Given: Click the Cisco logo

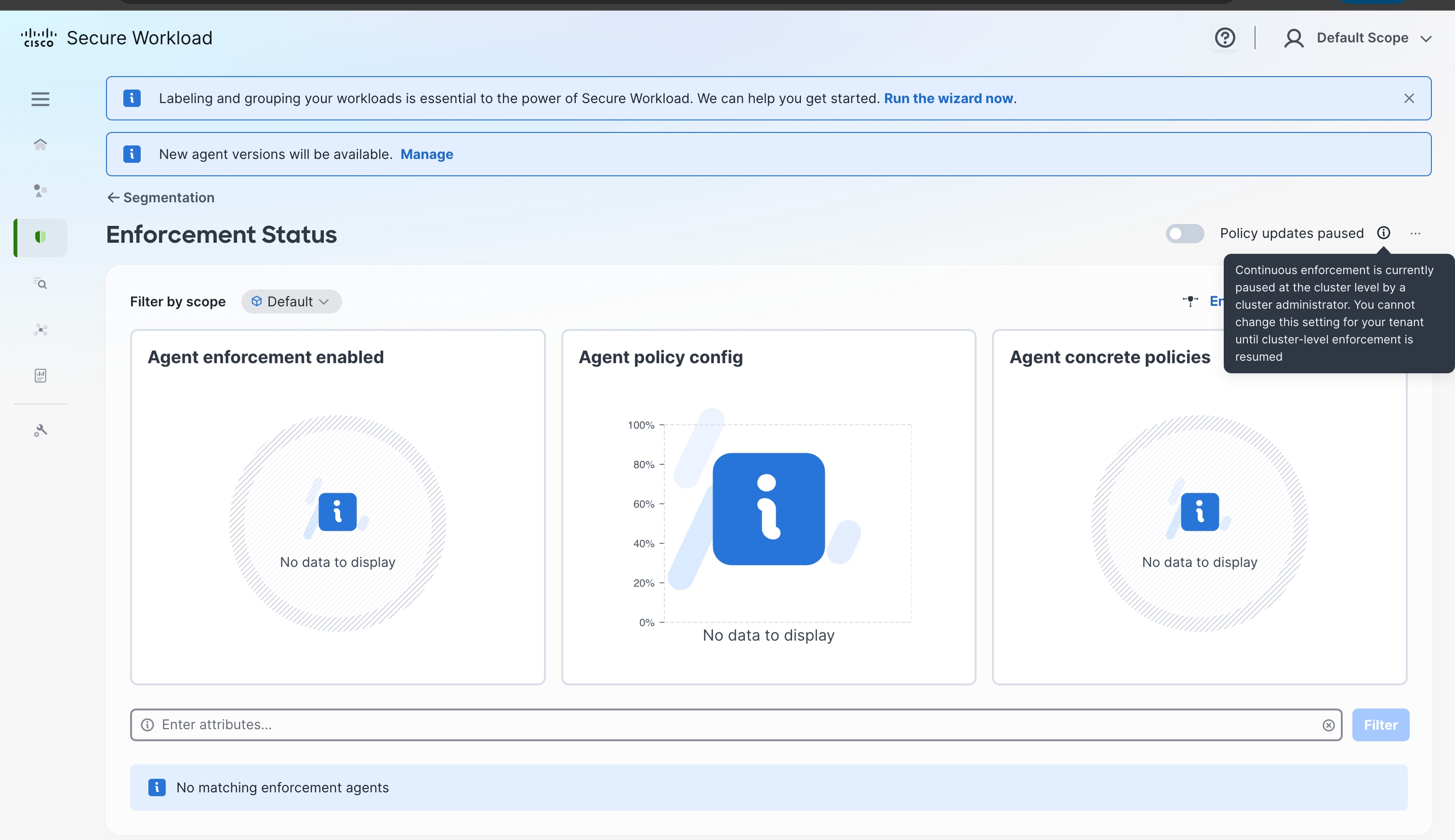Looking at the screenshot, I should pyautogui.click(x=39, y=38).
